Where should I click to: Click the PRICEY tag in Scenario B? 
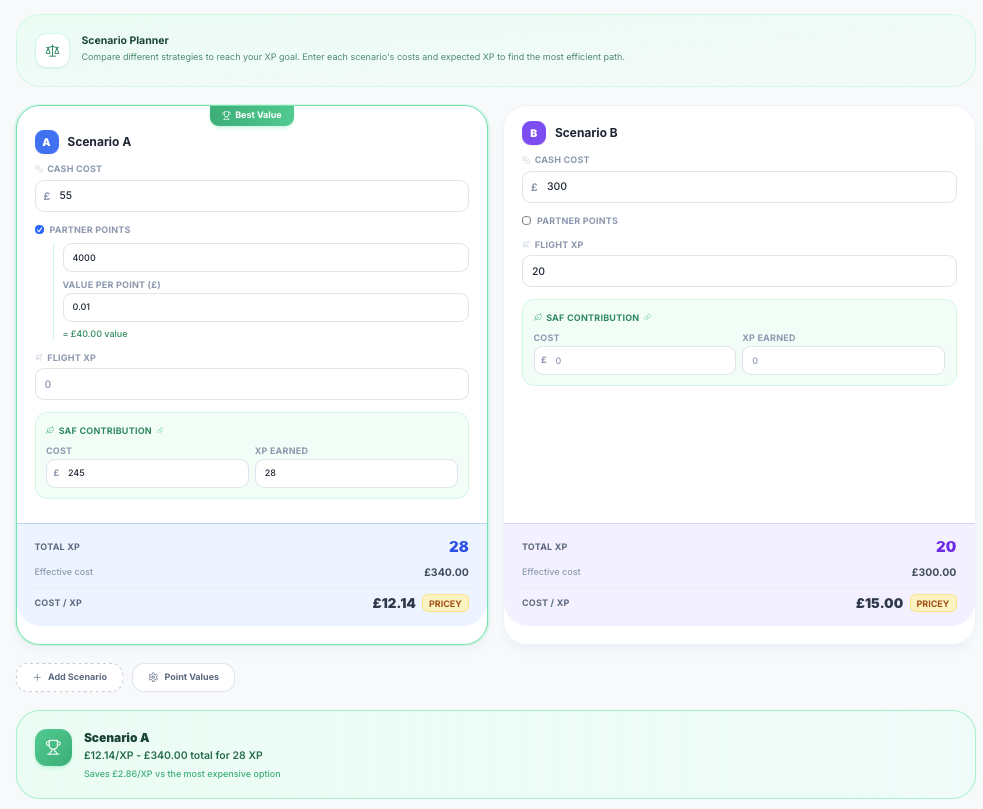click(932, 603)
